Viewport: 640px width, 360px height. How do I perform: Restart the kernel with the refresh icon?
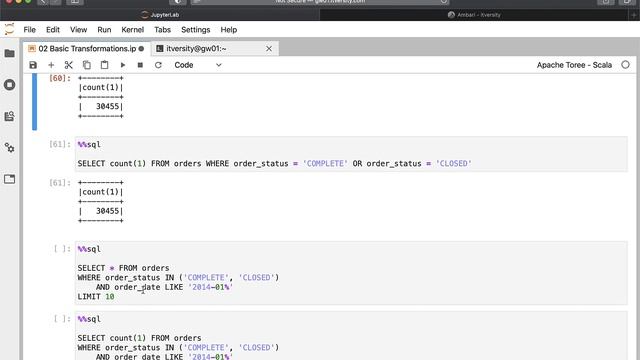[158, 65]
